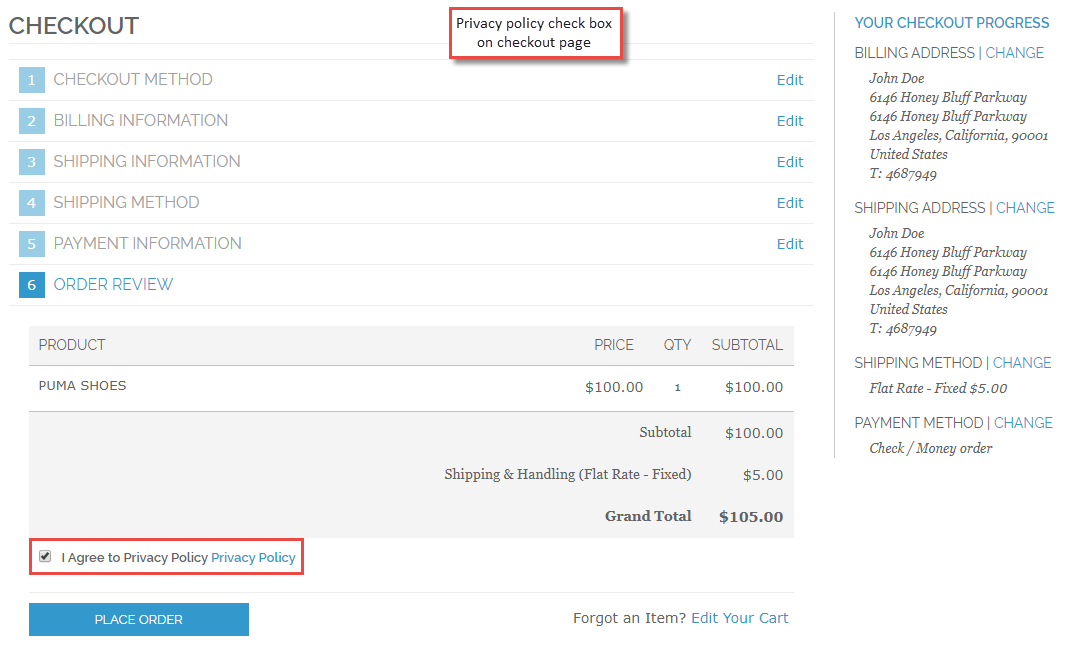Image resolution: width=1070 pixels, height=648 pixels.
Task: Open the blue Privacy Policy link
Action: (x=253, y=557)
